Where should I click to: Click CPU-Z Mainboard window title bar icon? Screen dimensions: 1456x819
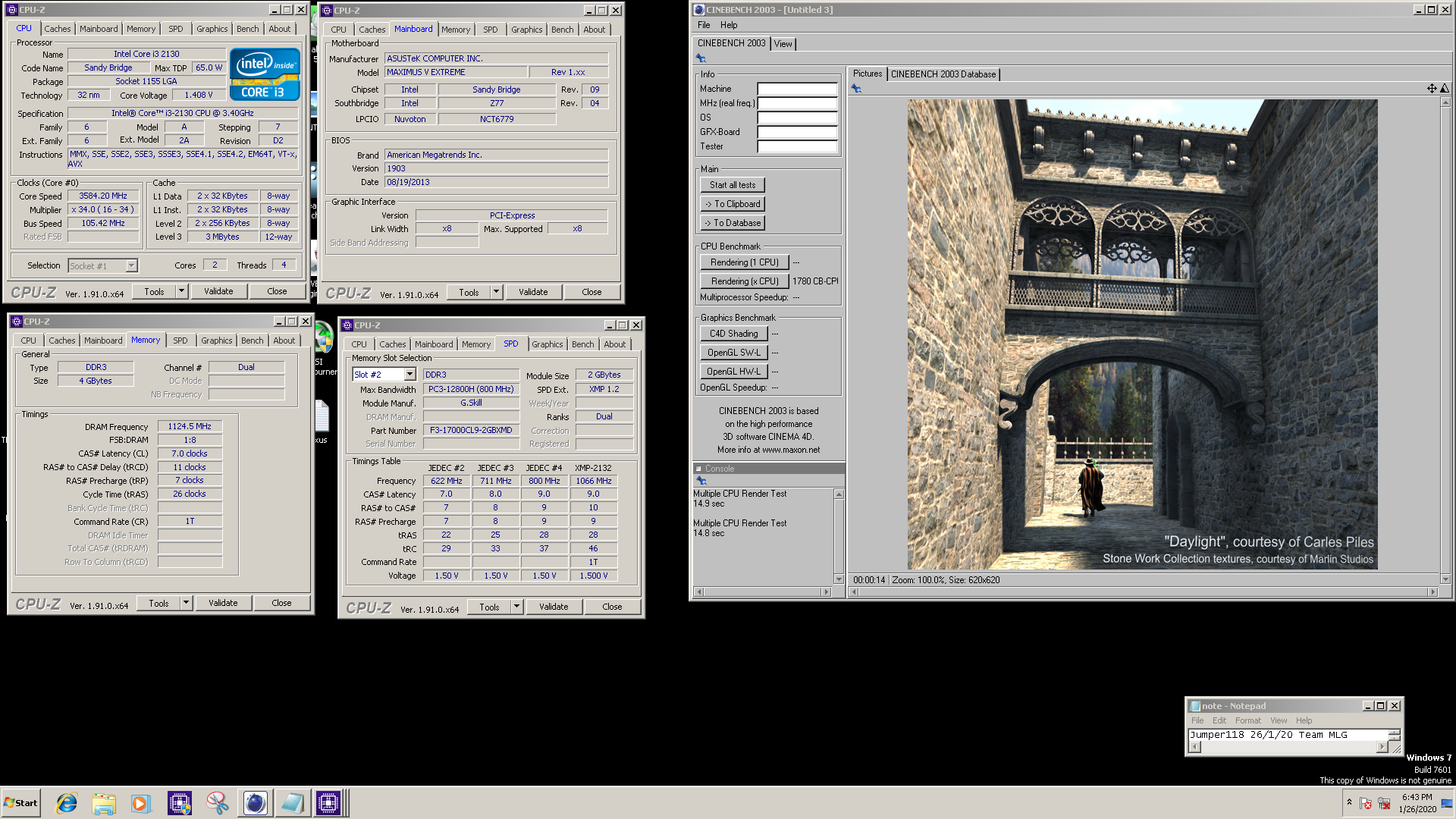tap(327, 11)
